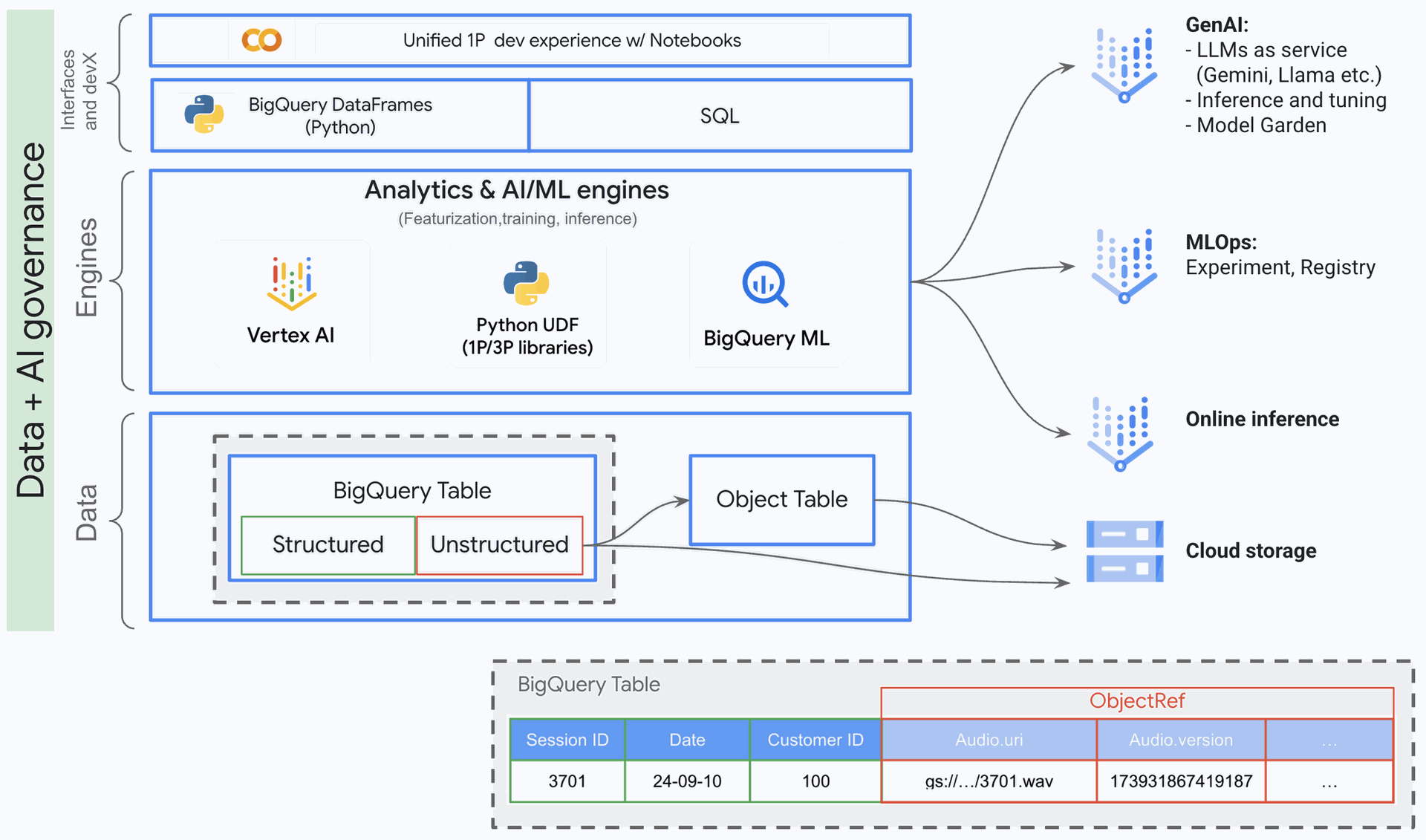
Task: Click the Cloud storage label
Action: (x=1251, y=550)
